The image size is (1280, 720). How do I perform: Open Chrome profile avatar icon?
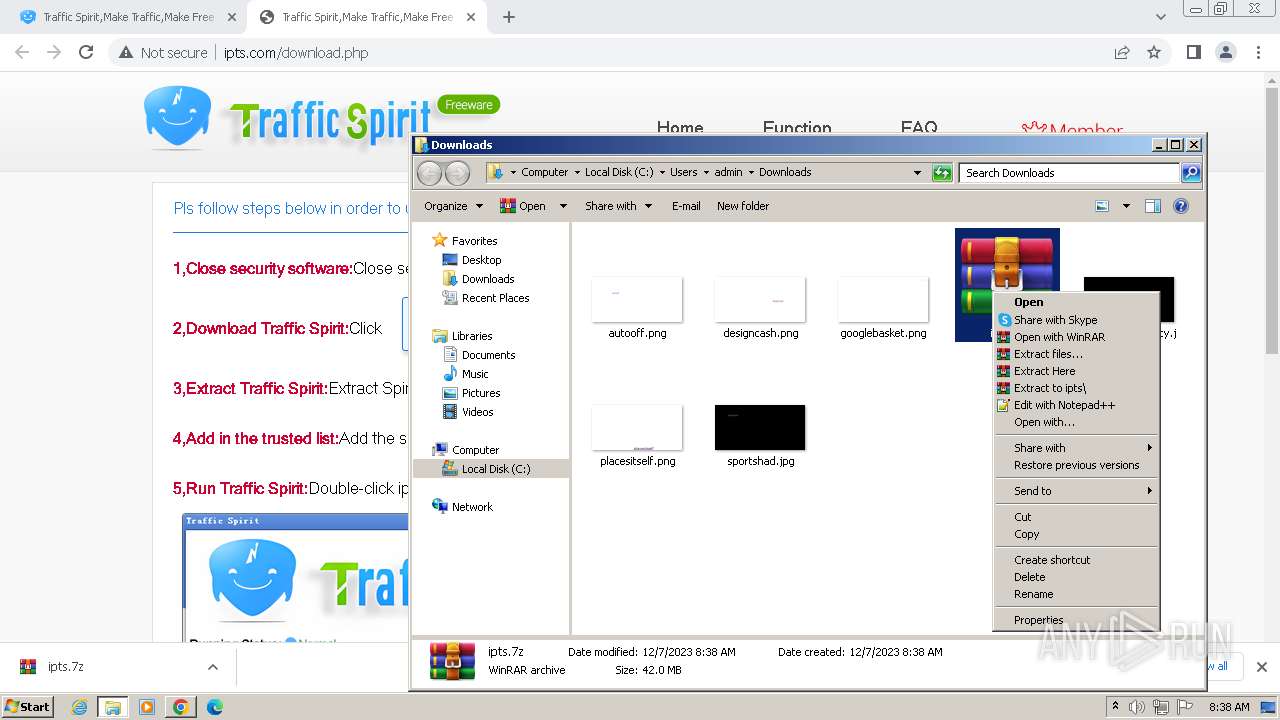coord(1225,52)
